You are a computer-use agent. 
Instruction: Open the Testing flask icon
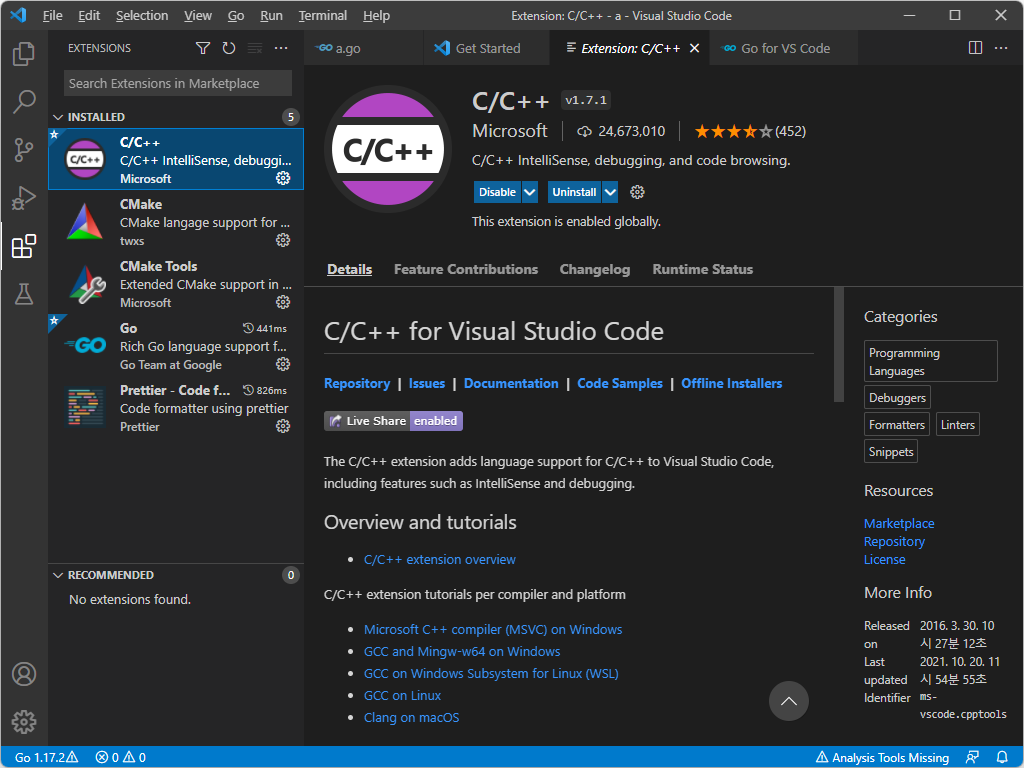click(24, 294)
